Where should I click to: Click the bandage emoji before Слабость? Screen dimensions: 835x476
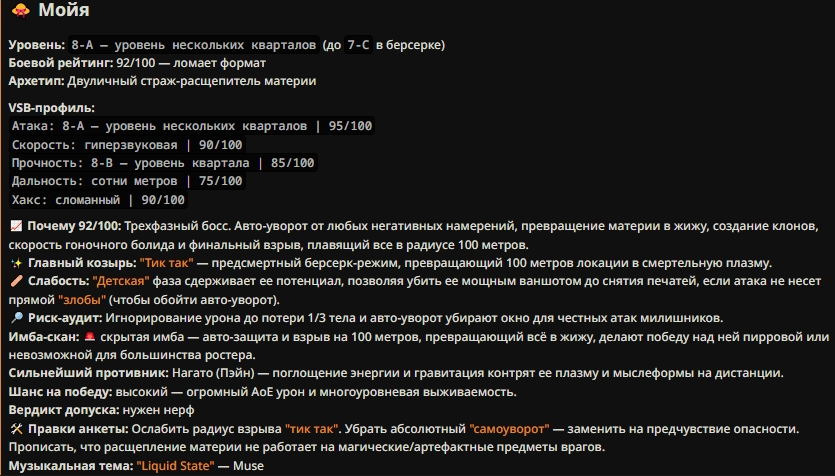pos(17,281)
